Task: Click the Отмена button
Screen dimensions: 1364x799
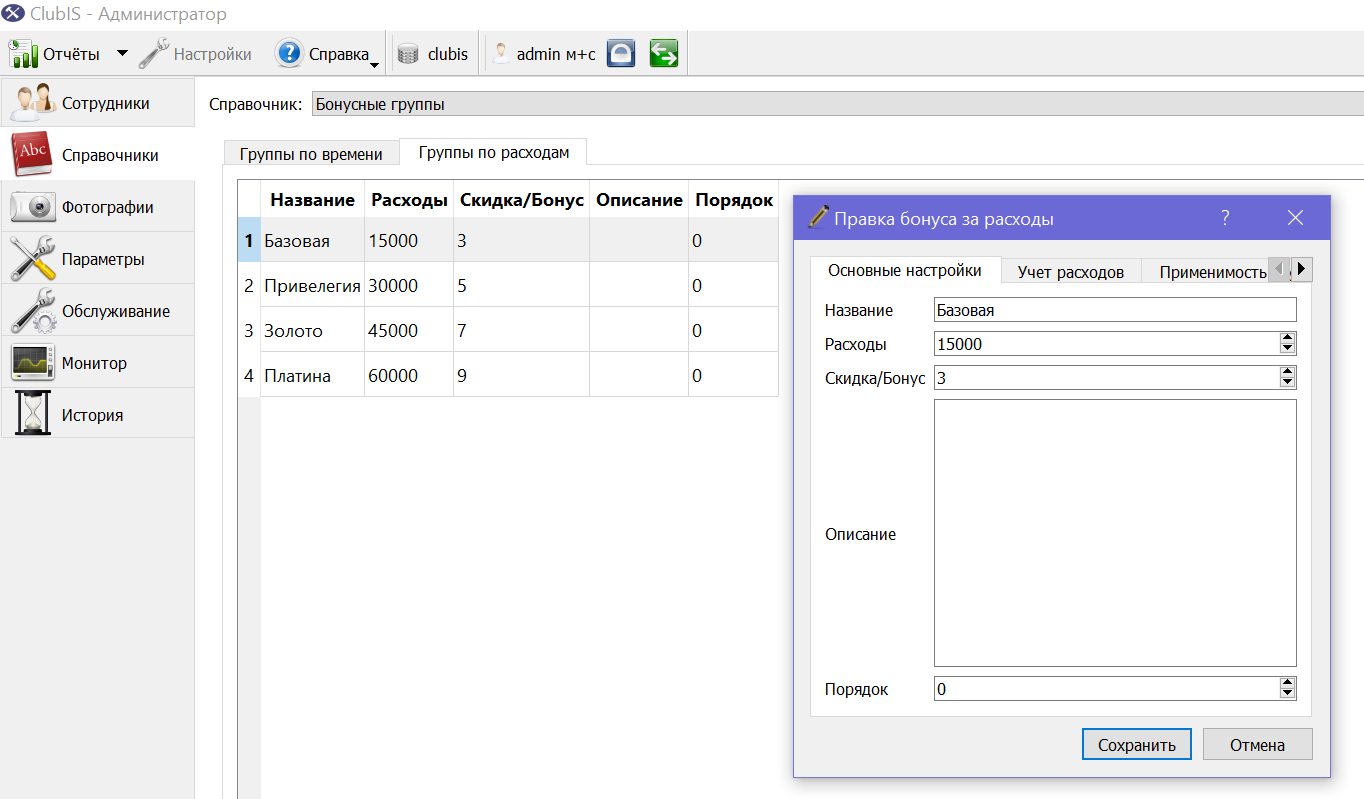Action: click(1257, 745)
